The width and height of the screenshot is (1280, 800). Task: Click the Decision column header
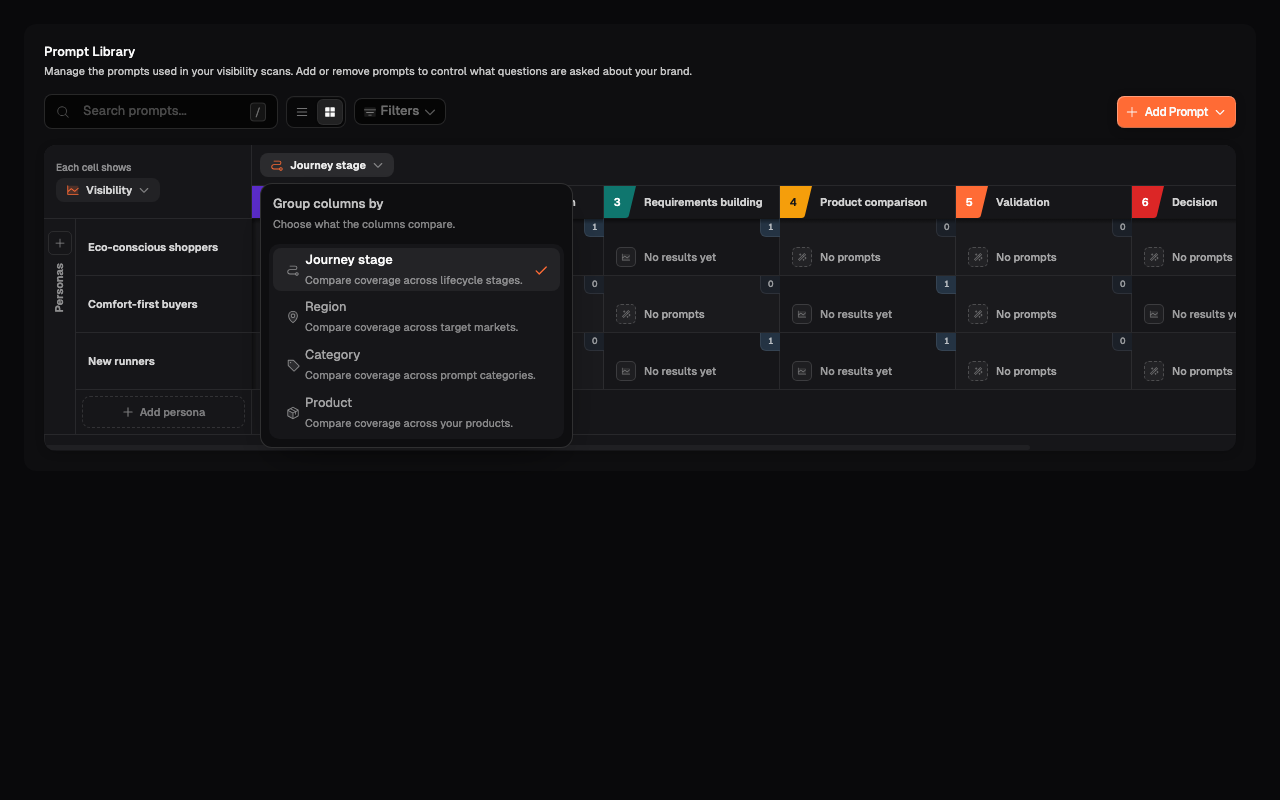point(1184,202)
